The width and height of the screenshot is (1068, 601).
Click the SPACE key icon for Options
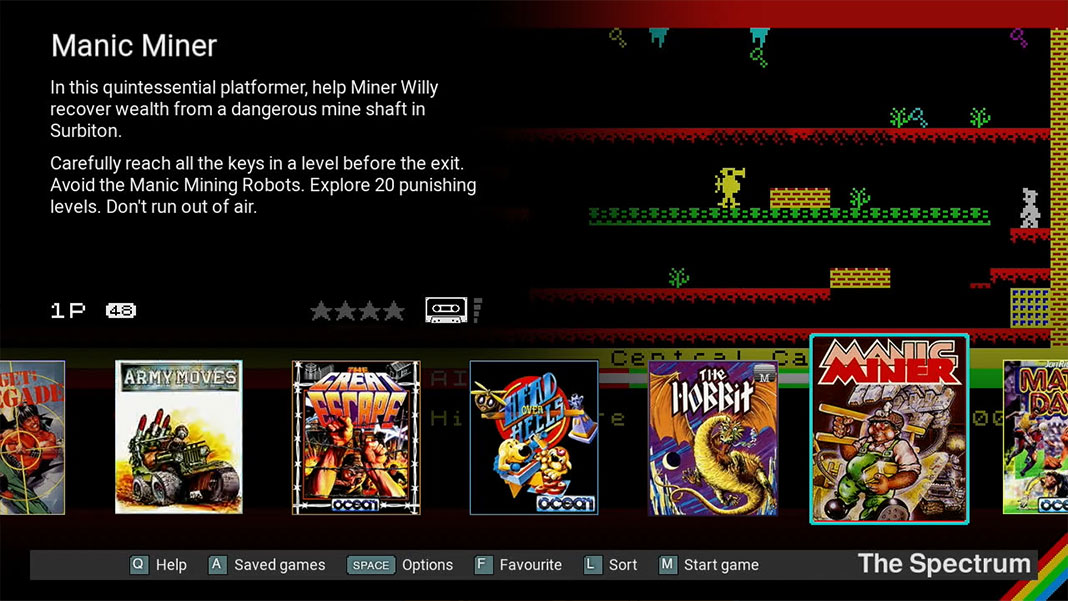tap(371, 565)
